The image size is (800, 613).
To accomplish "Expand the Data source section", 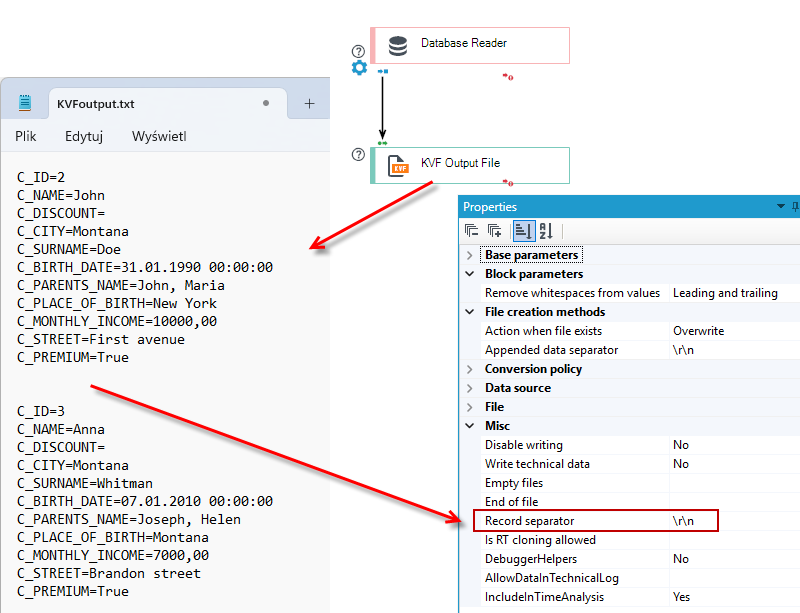I will coord(470,388).
